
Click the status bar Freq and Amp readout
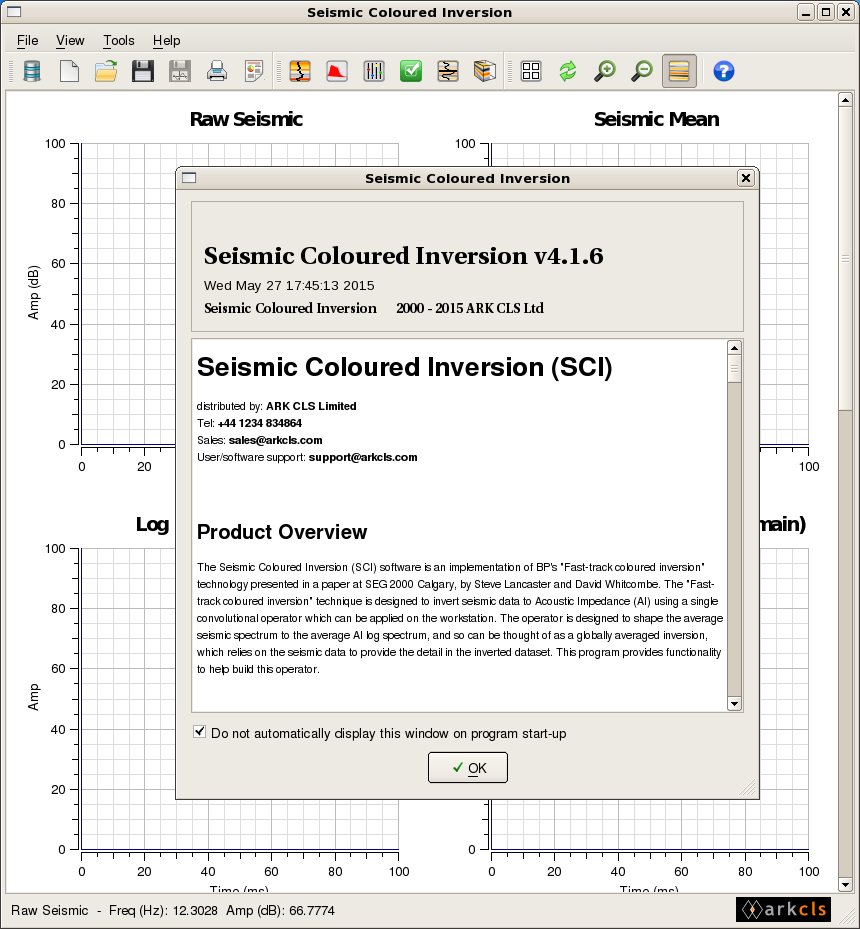tap(222, 910)
